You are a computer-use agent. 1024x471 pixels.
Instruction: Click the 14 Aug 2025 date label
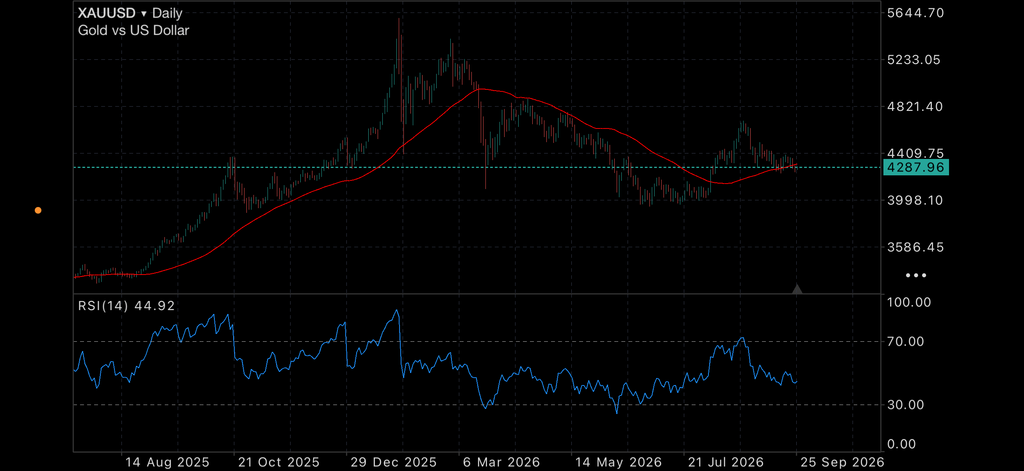point(167,462)
